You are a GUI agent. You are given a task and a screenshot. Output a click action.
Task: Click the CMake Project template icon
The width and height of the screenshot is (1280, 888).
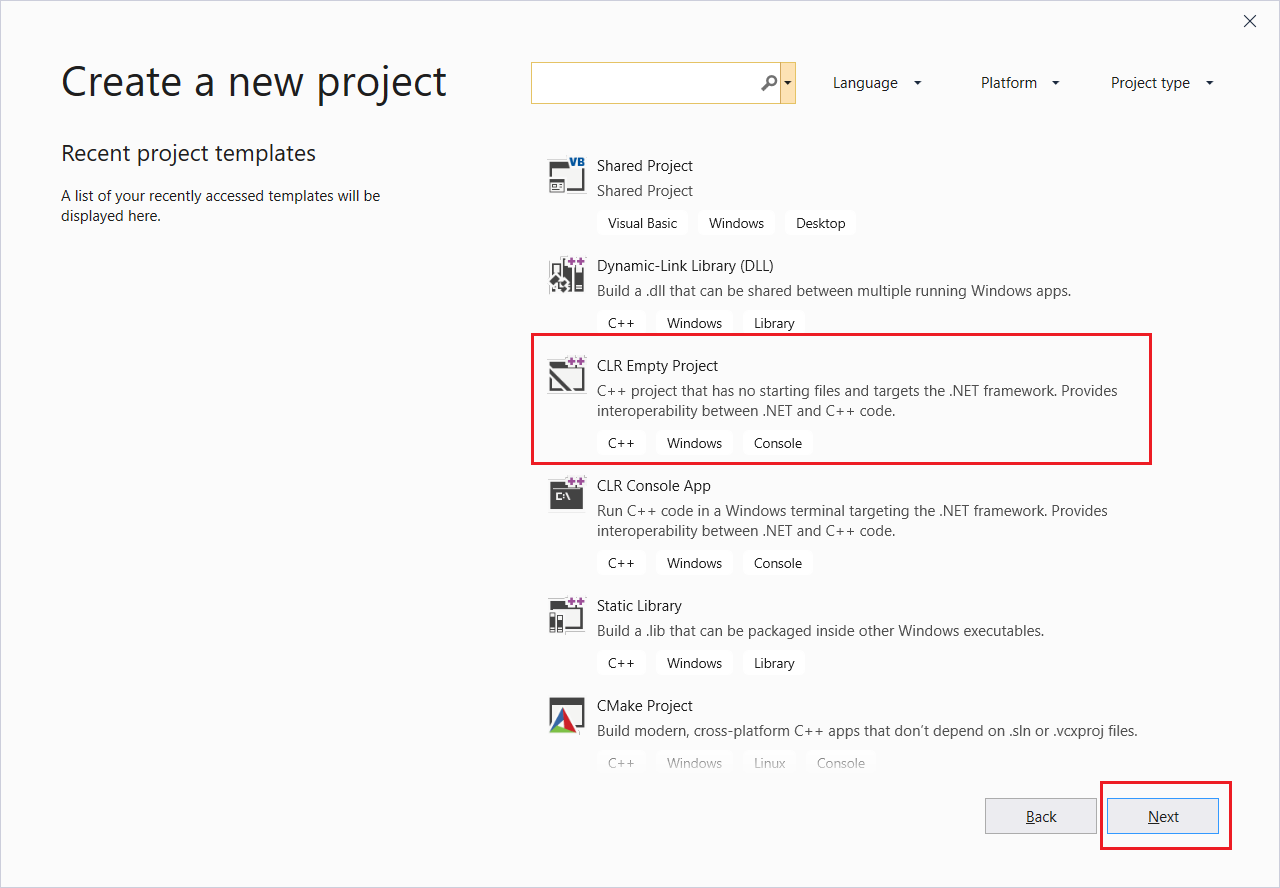click(x=566, y=715)
